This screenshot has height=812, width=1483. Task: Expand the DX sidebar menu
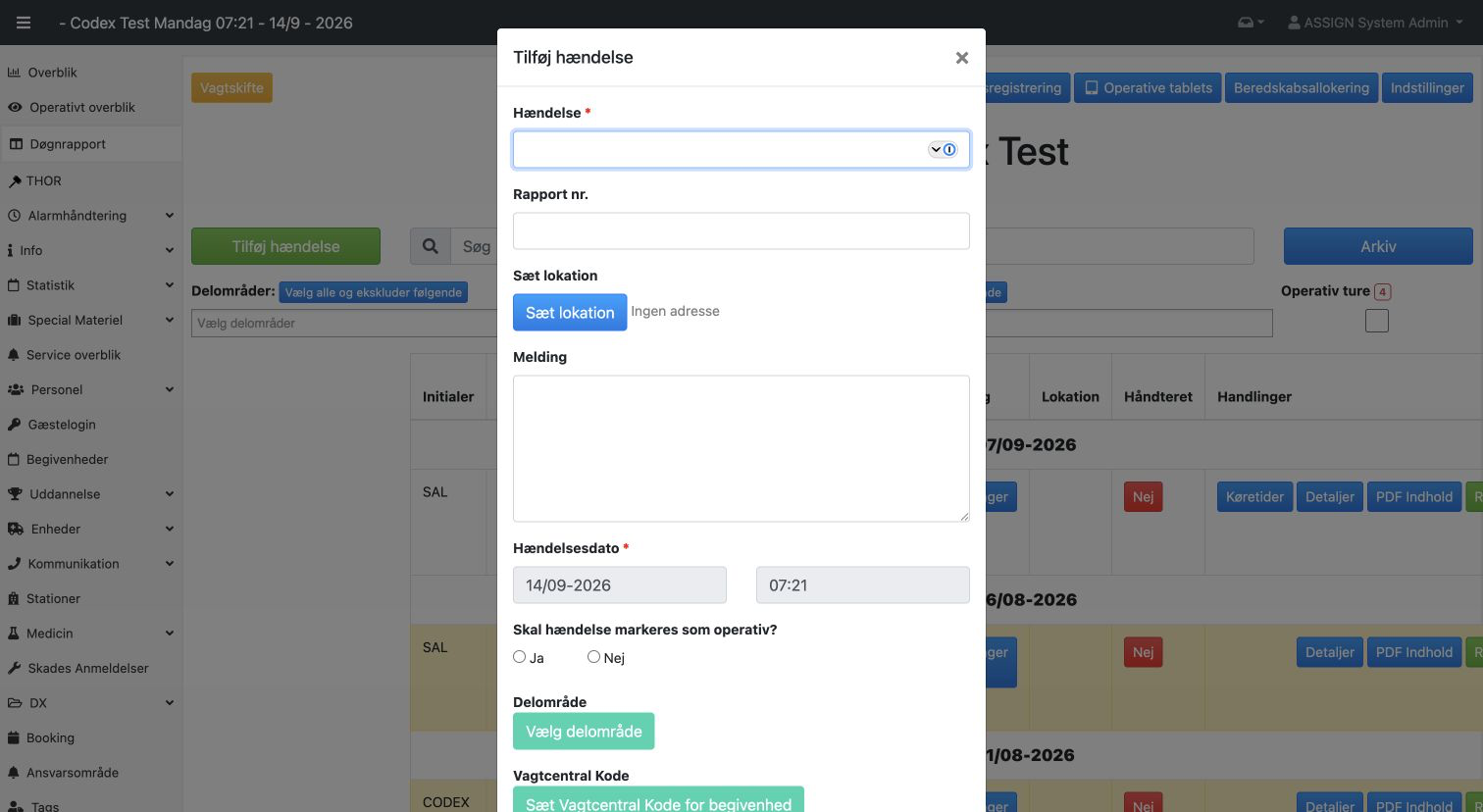90,703
